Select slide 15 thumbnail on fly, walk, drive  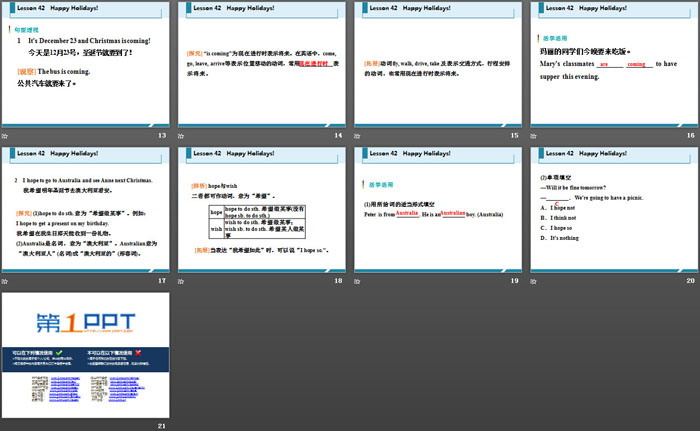pos(438,64)
